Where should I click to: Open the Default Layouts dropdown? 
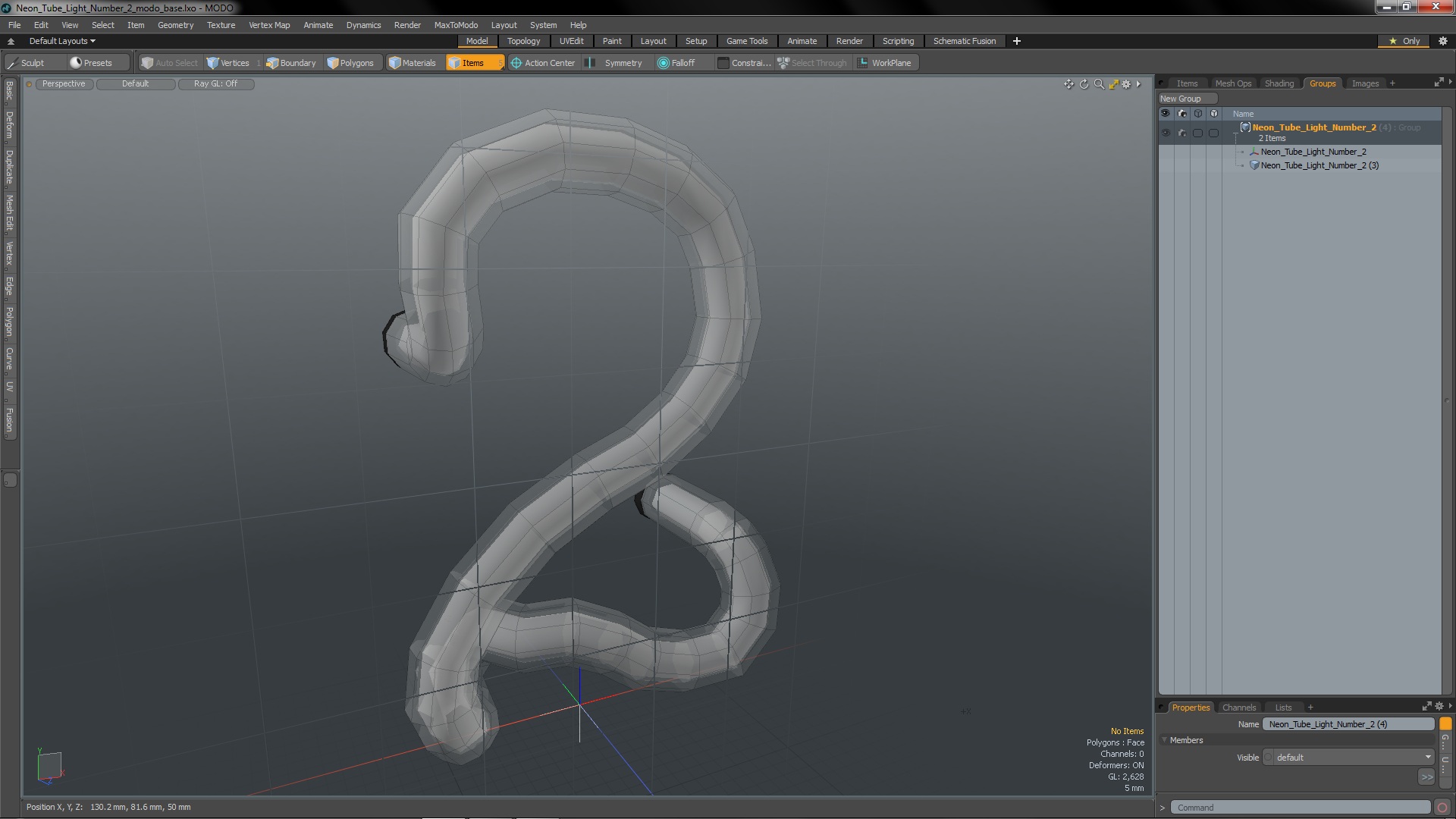(62, 41)
